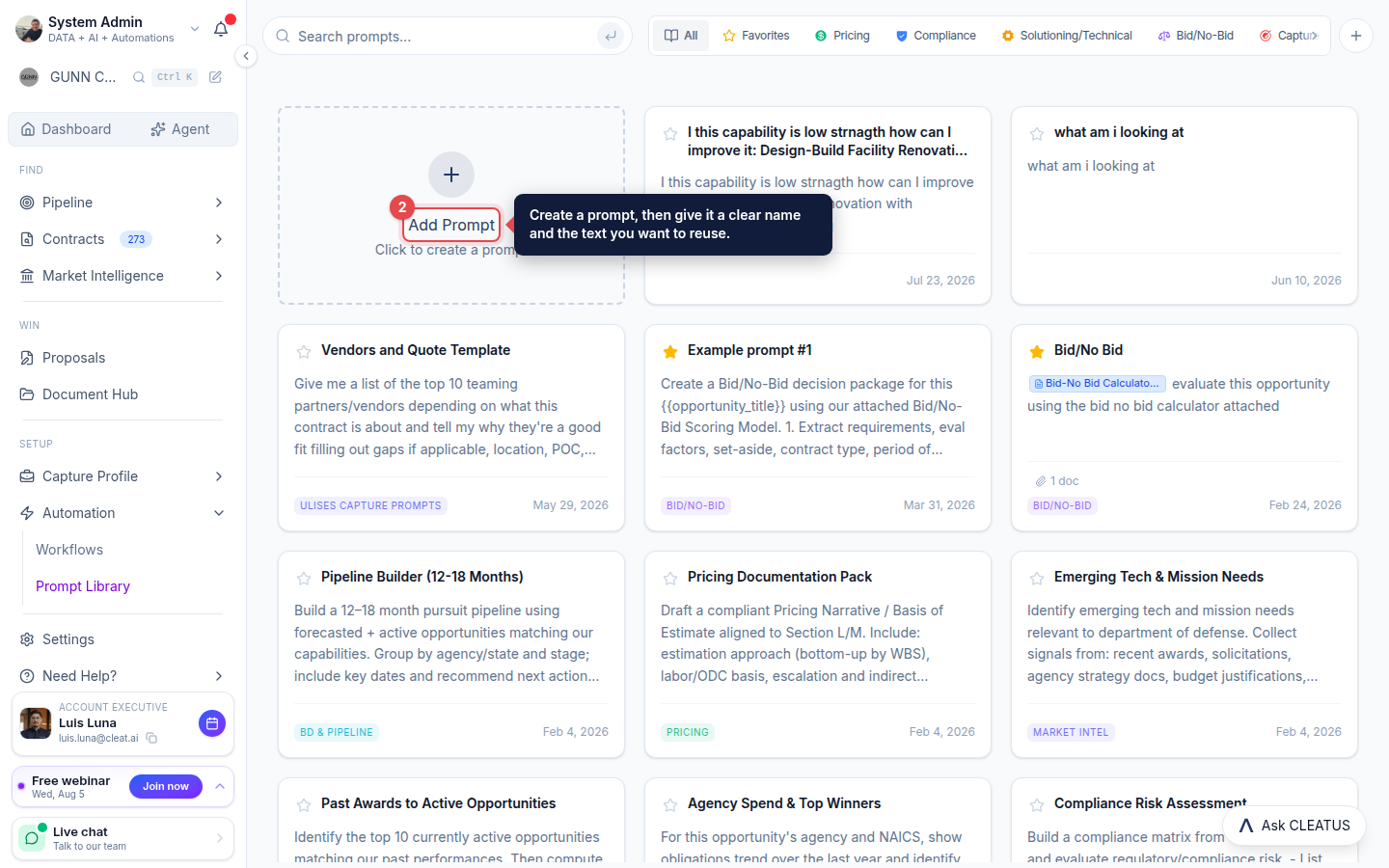Select the All prompts tab
The height and width of the screenshot is (868, 1389).
point(681,36)
